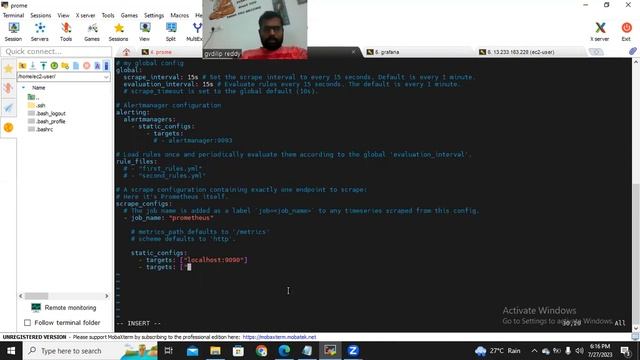Image resolution: width=640 pixels, height=360 pixels.
Task: Open the Terminal menu
Action: (x=13, y=15)
